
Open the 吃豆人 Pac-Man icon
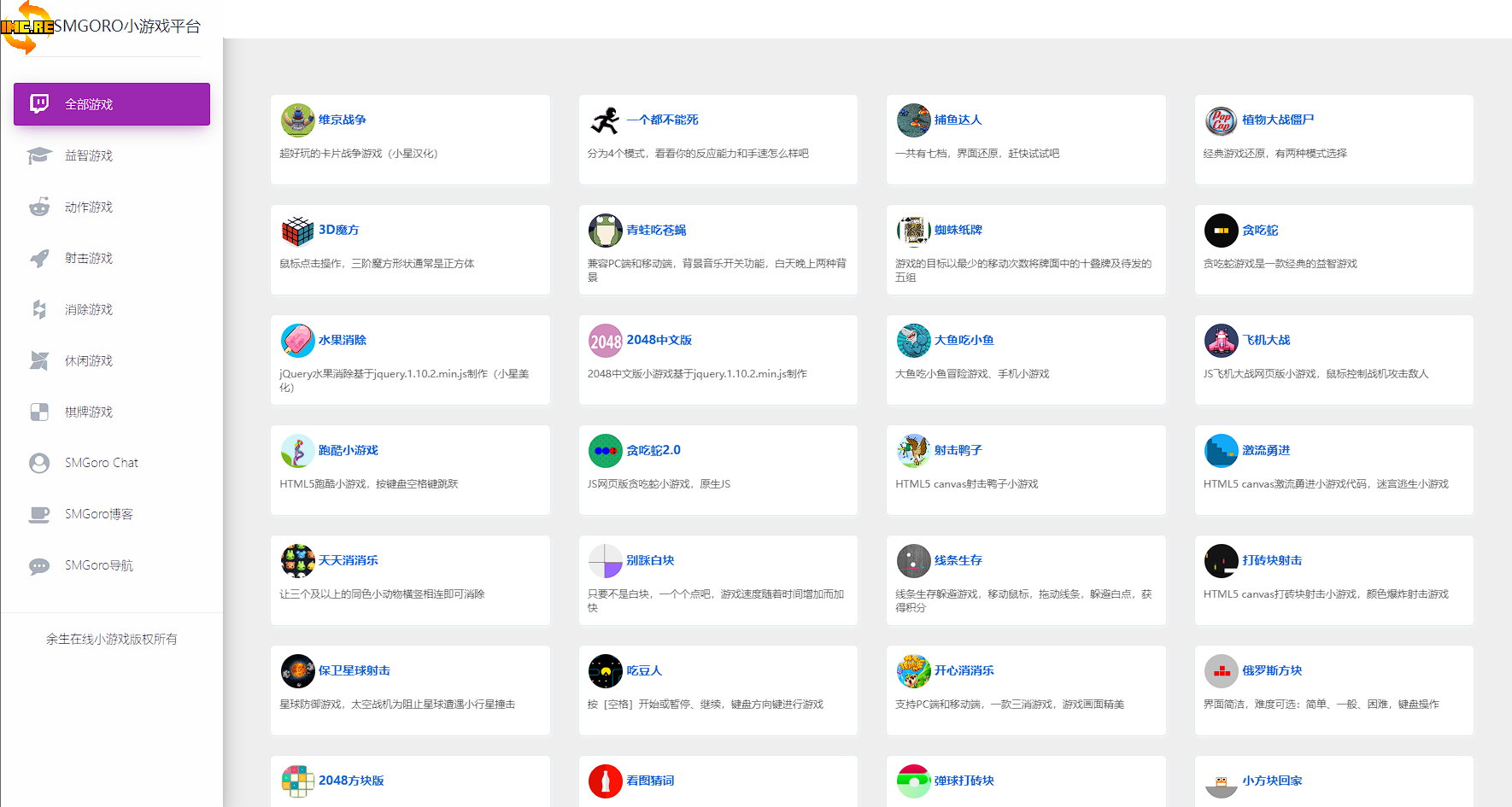[x=605, y=671]
